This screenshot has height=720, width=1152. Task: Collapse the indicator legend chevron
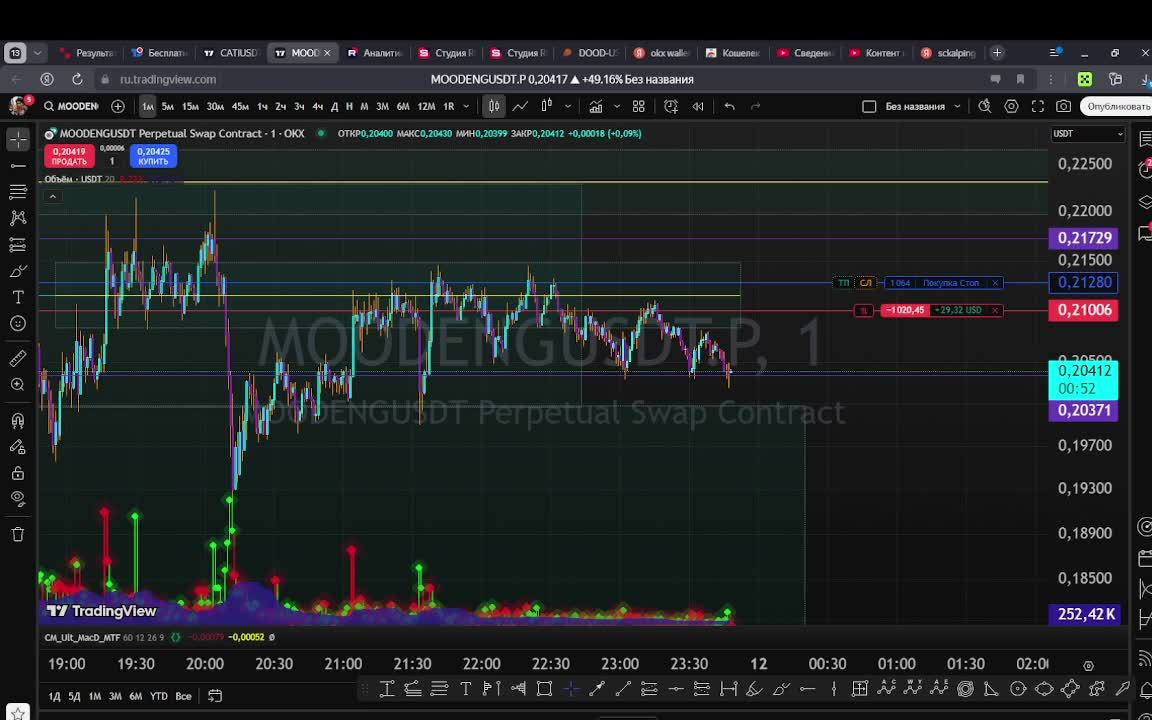tap(52, 196)
